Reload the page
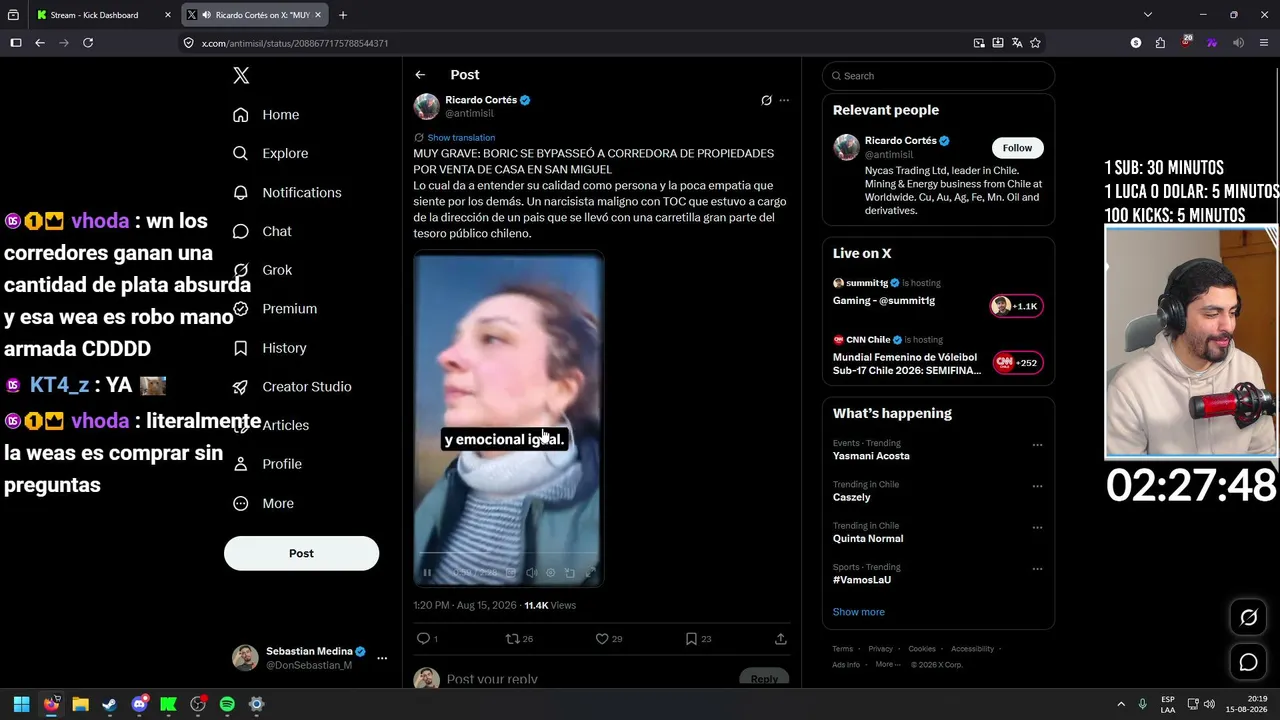The height and width of the screenshot is (720, 1280). [88, 43]
